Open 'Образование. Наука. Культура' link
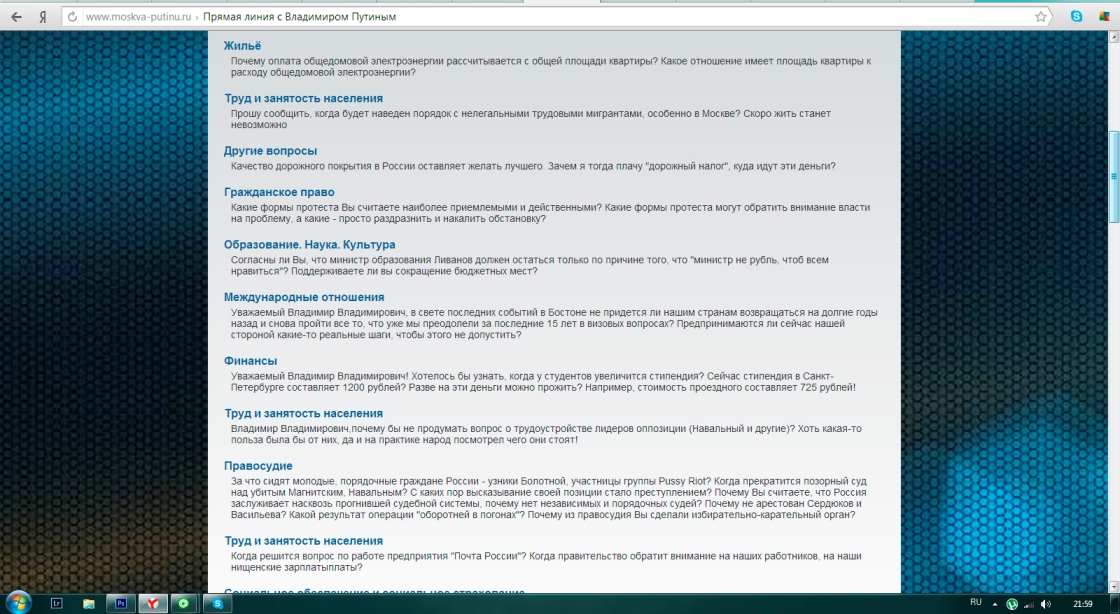Viewport: 1120px width, 614px height. (309, 244)
